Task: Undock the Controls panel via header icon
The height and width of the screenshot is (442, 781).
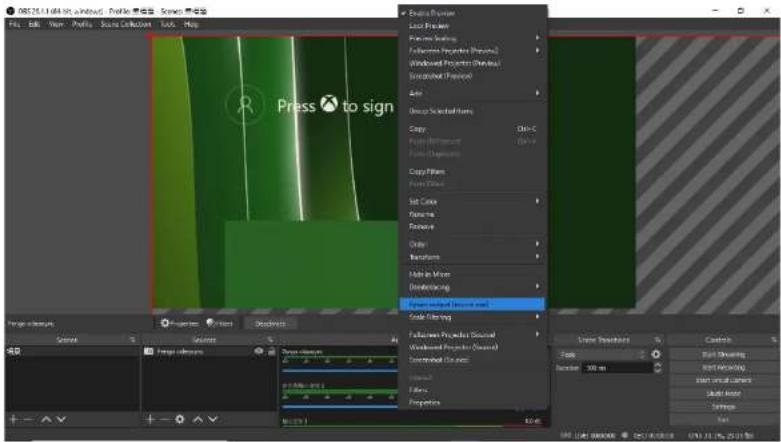Action: 774,340
